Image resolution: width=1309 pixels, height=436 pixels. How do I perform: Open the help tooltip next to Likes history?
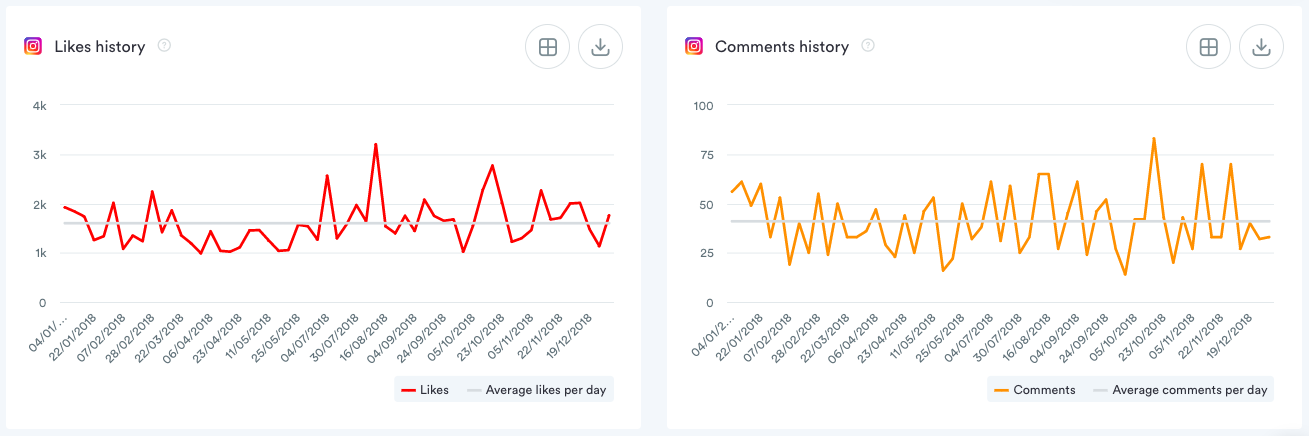[165, 46]
